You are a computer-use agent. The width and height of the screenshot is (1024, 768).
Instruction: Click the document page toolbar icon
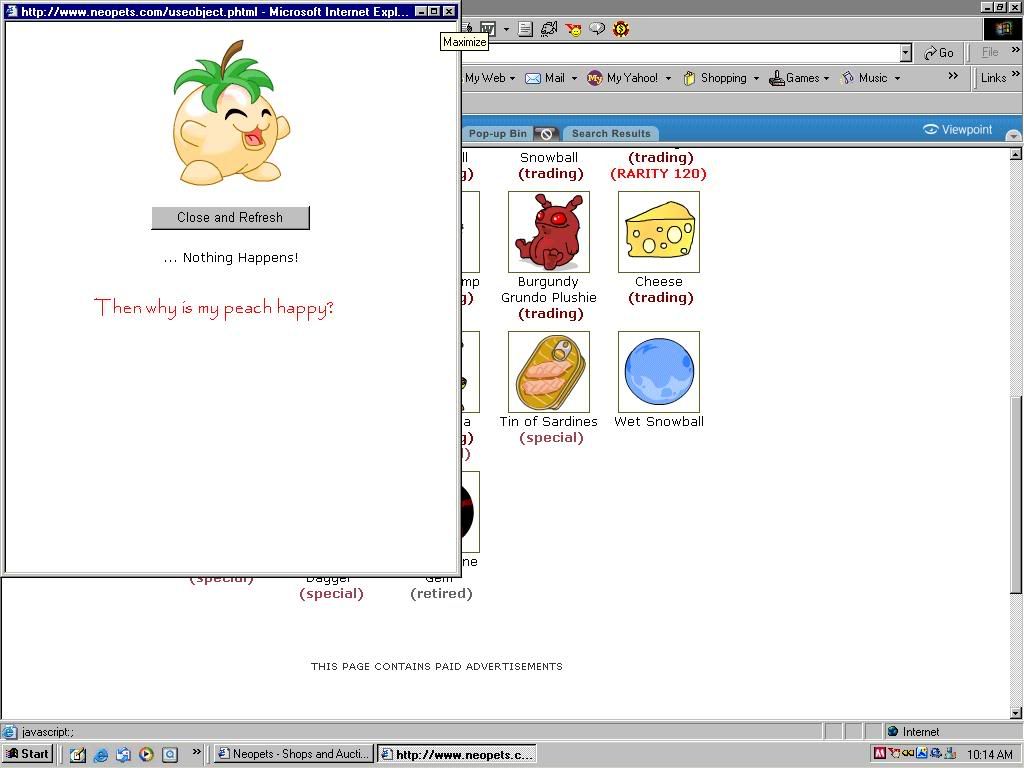click(x=525, y=29)
